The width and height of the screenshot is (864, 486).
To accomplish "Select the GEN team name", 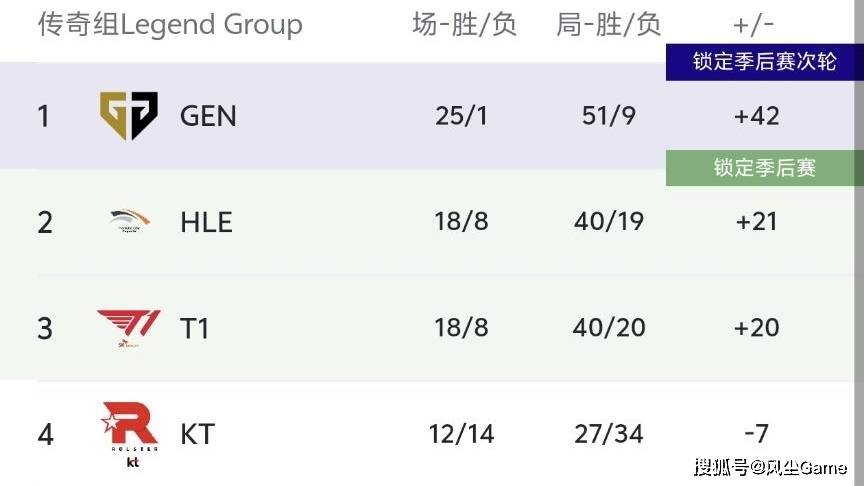I will point(208,116).
